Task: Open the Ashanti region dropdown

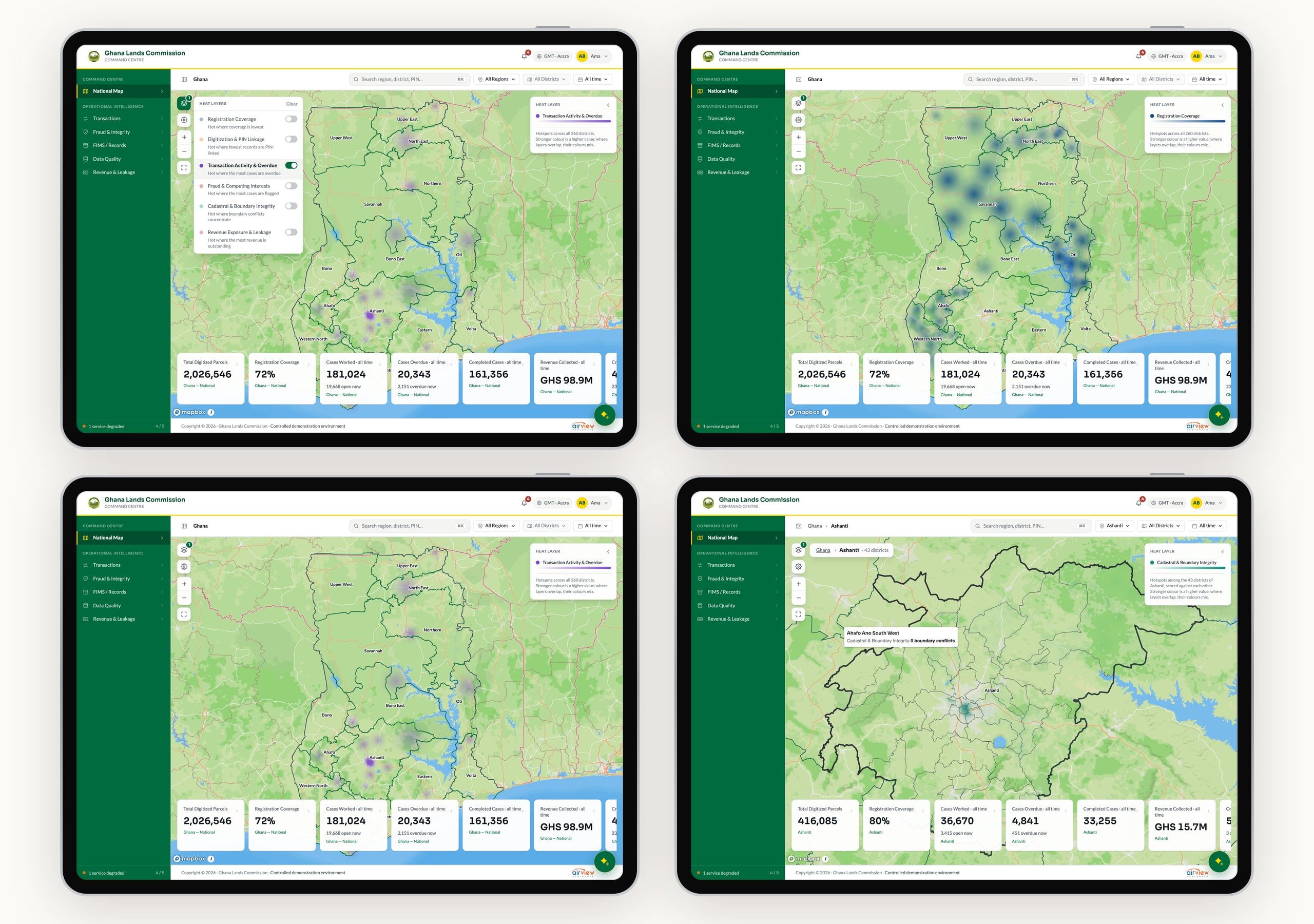Action: pyautogui.click(x=1116, y=526)
